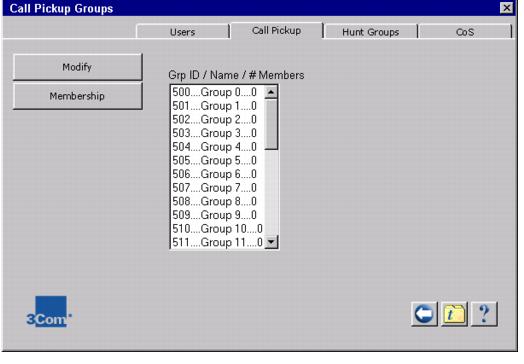Select row 510....Group 10....0
The height and width of the screenshot is (364, 524).
217,229
